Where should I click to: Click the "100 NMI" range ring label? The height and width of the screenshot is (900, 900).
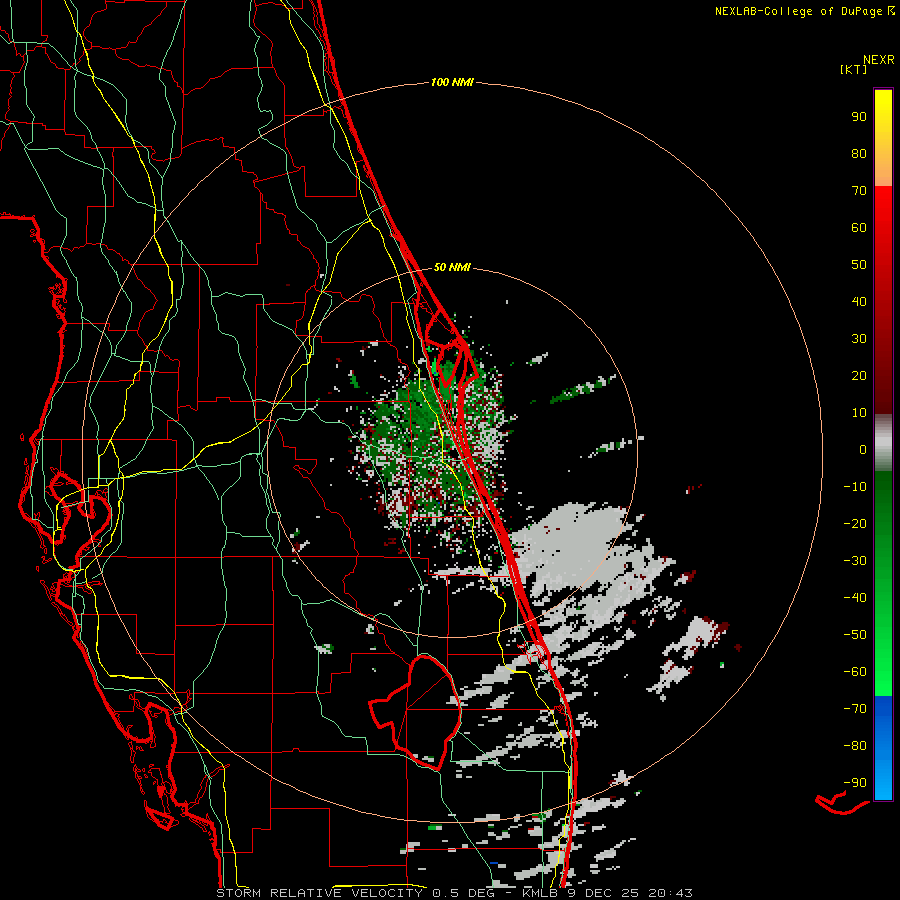(x=452, y=83)
